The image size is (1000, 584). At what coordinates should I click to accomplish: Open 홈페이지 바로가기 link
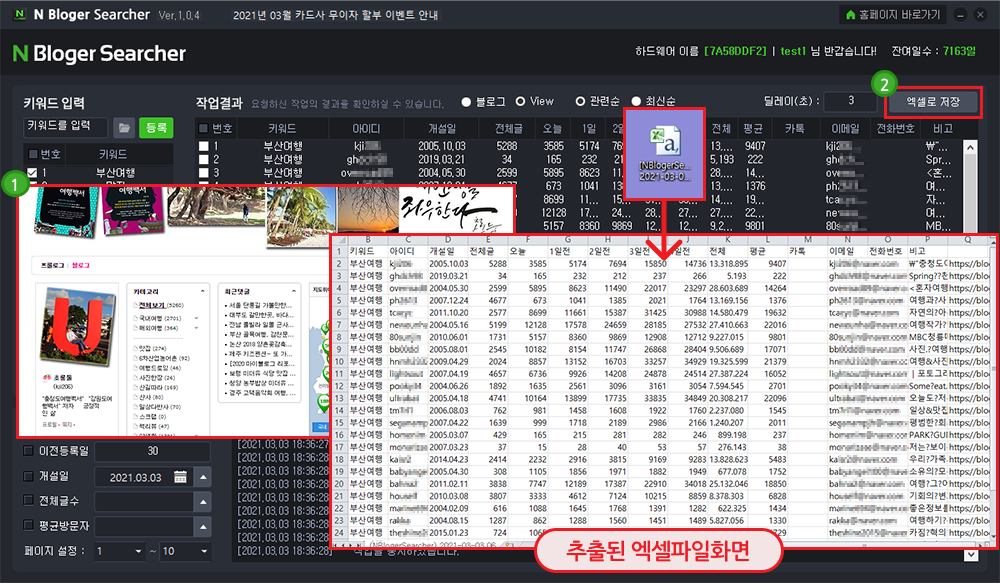pos(893,15)
